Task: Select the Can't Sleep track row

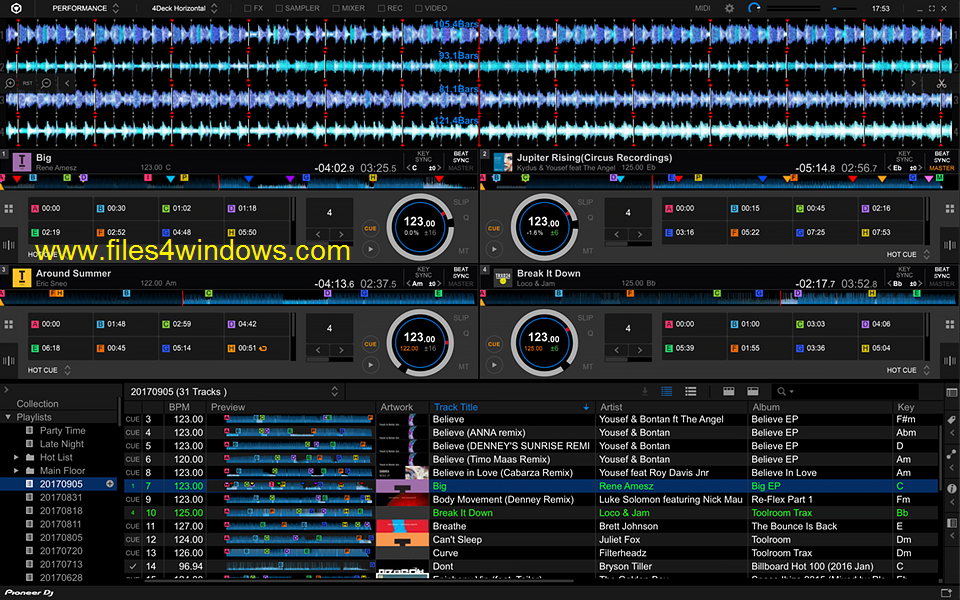Action: point(531,539)
